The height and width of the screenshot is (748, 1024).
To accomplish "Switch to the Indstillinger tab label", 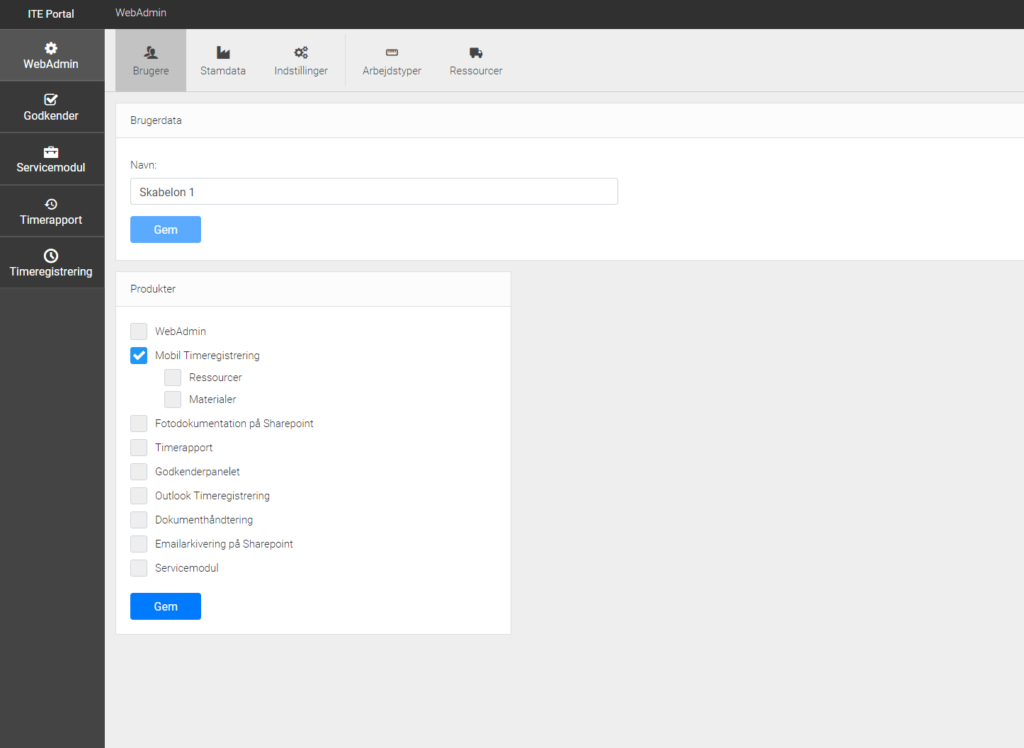I will tap(301, 71).
